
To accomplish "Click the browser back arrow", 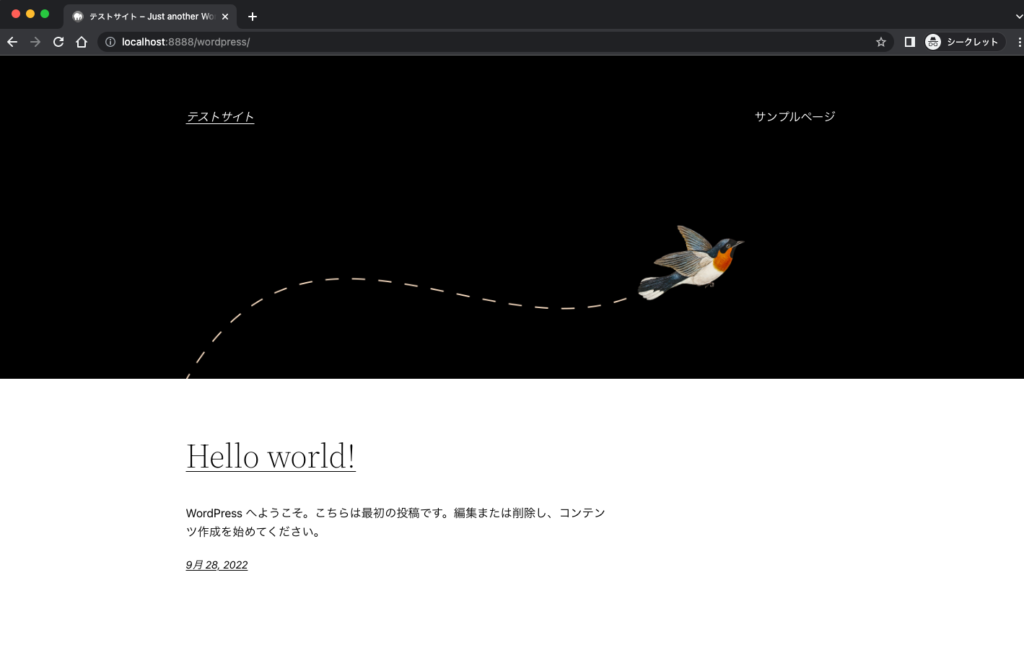I will pos(12,42).
